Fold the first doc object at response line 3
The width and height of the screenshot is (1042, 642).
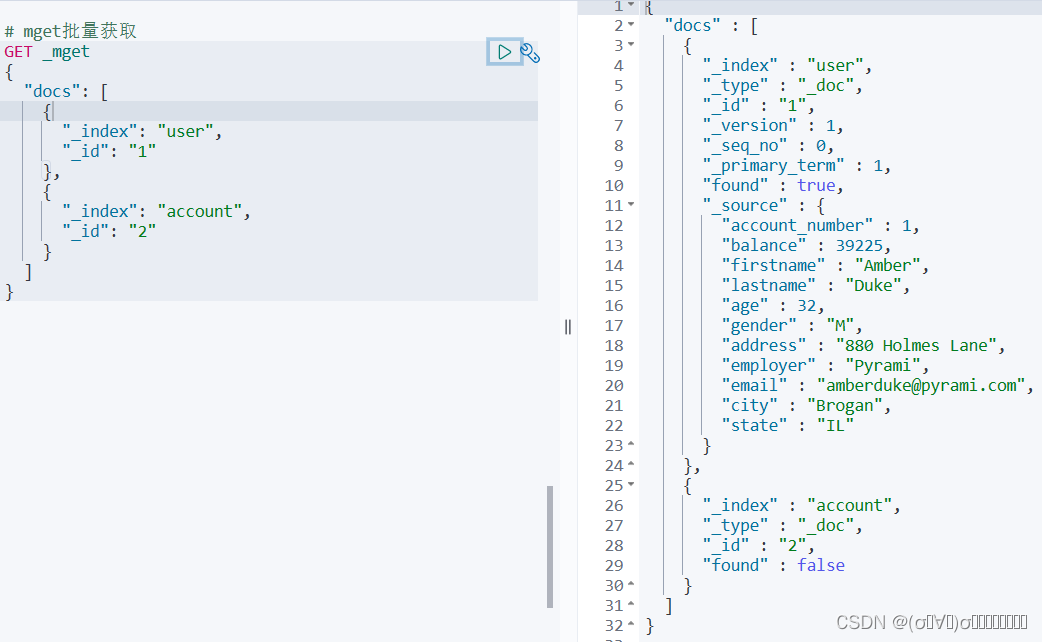pyautogui.click(x=631, y=45)
